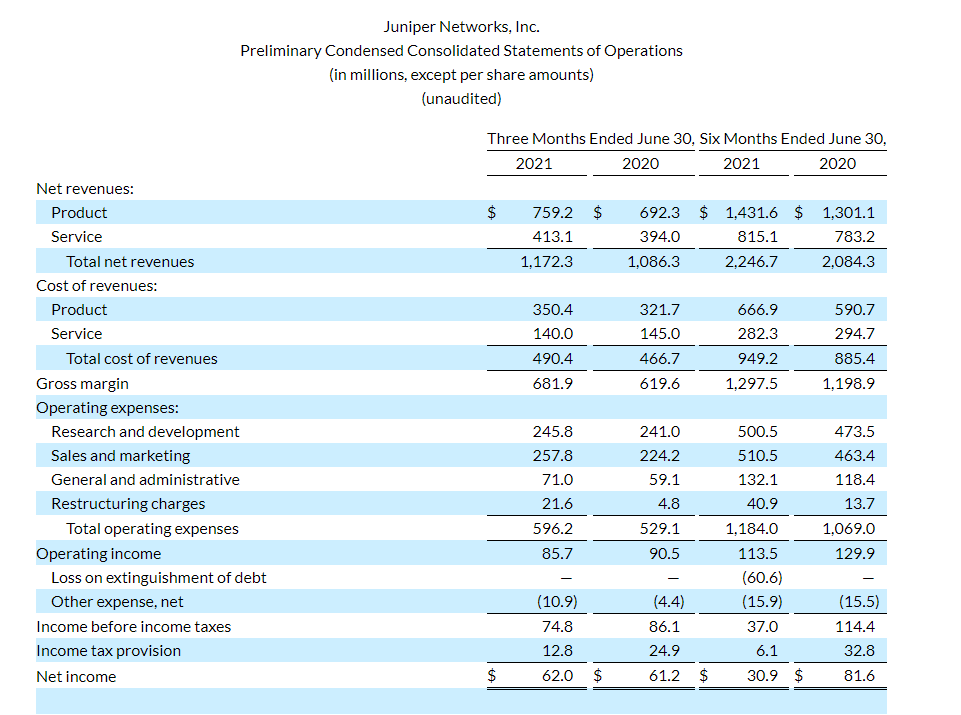Image resolution: width=961 pixels, height=715 pixels.
Task: Click 'Loss on extinguishment of debt' label
Action: click(158, 578)
